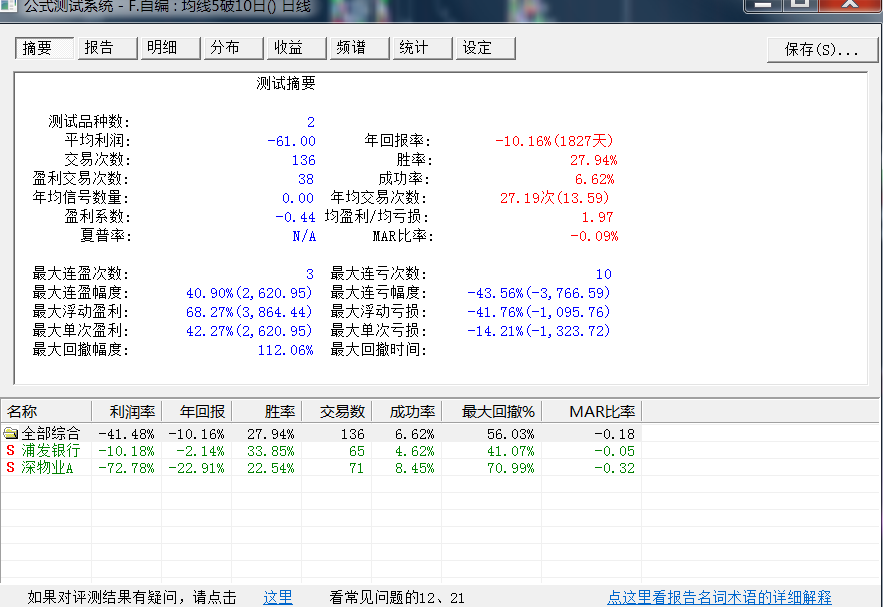Sort by the 利润率 column header
The width and height of the screenshot is (883, 607).
pos(127,412)
